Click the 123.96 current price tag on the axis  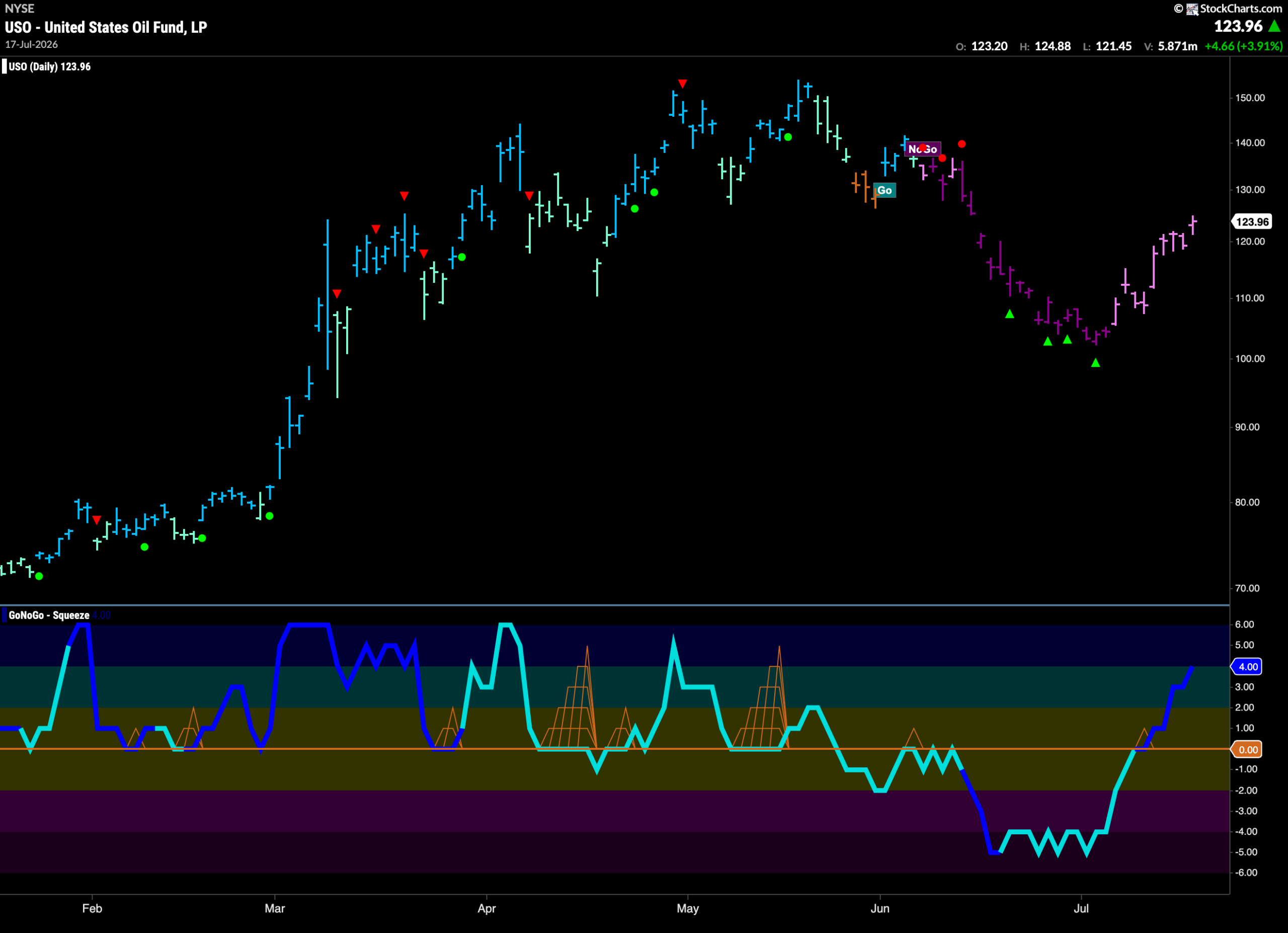1252,221
